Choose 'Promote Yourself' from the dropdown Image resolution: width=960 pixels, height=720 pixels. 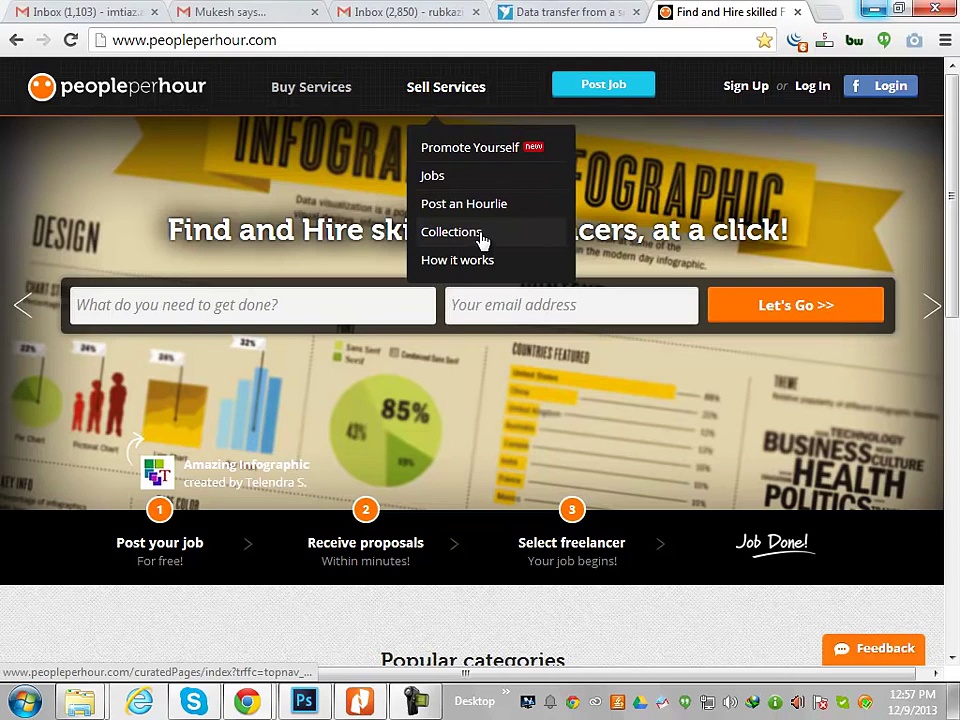tap(470, 148)
